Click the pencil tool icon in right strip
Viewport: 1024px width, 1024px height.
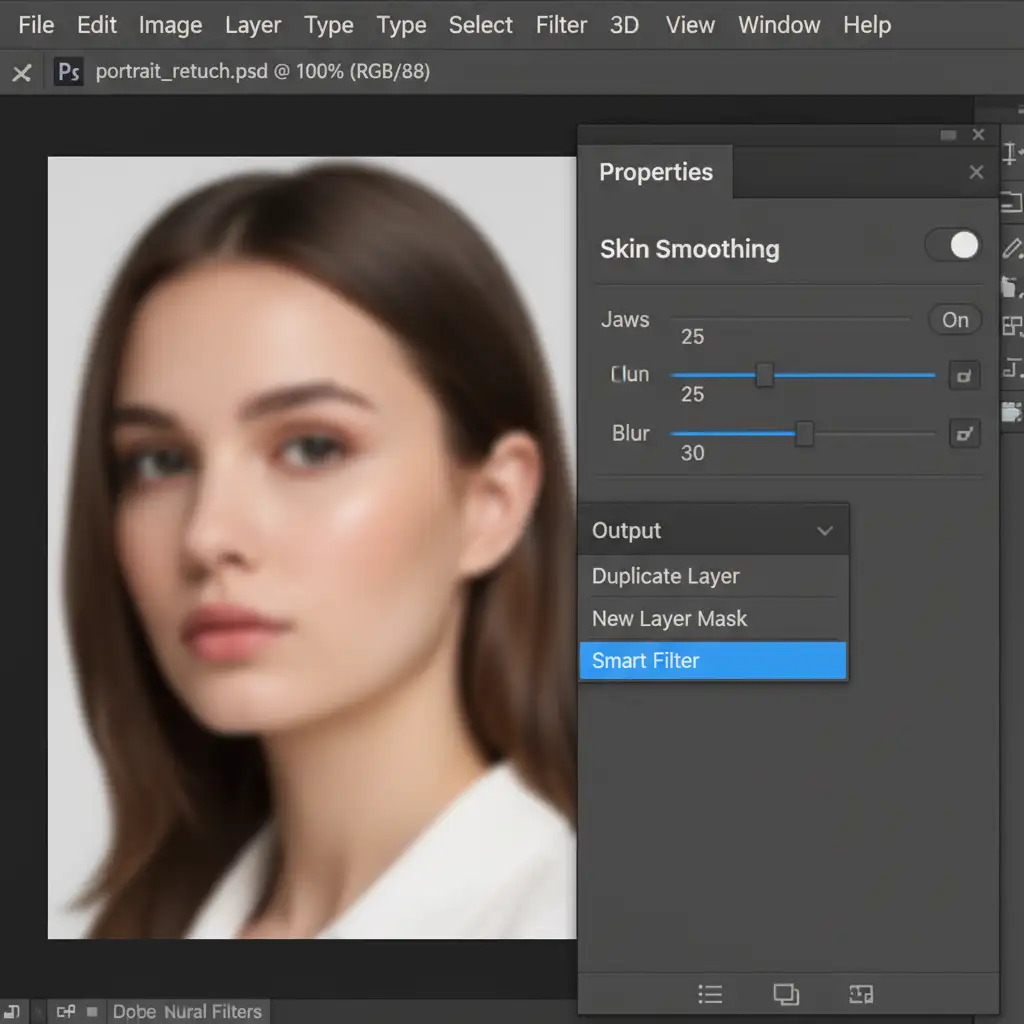click(x=1011, y=247)
